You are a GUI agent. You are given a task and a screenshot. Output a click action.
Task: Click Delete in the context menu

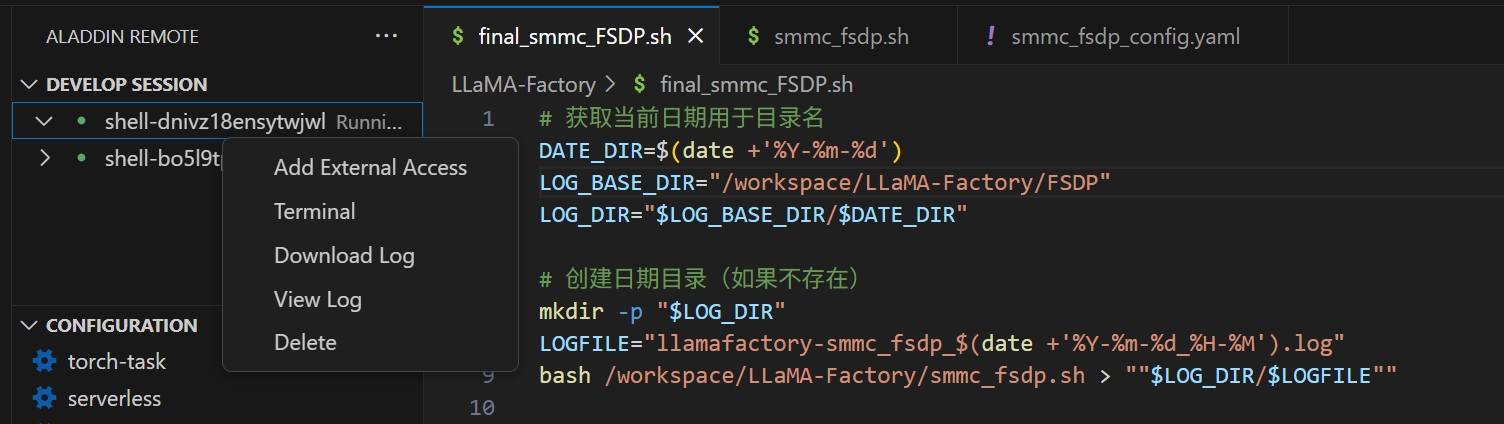[305, 343]
